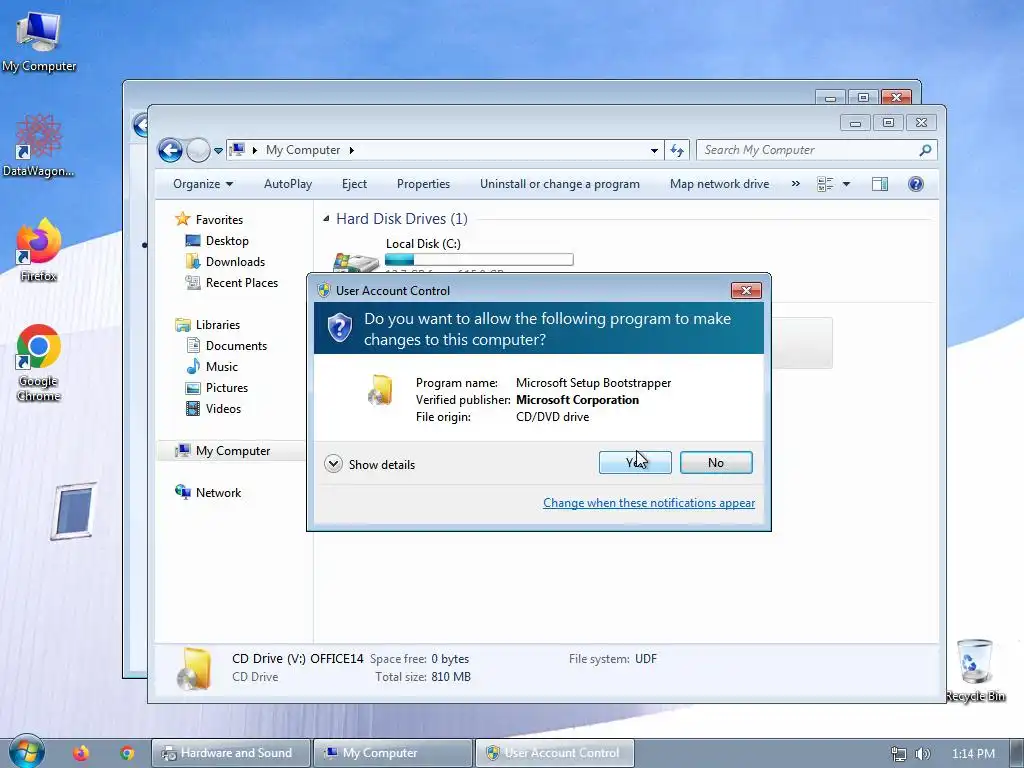The height and width of the screenshot is (768, 1024).
Task: Show more toolbar commands chevron
Action: 795,184
